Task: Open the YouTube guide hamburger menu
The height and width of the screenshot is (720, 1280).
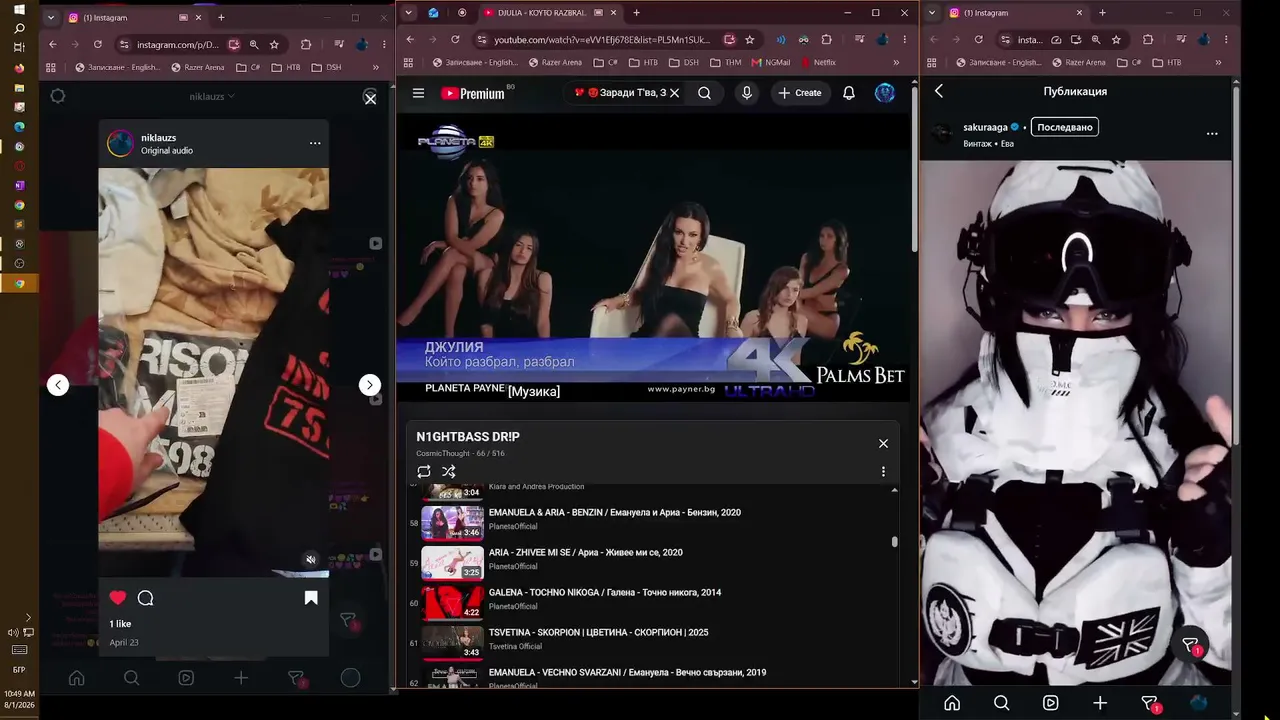Action: (419, 93)
